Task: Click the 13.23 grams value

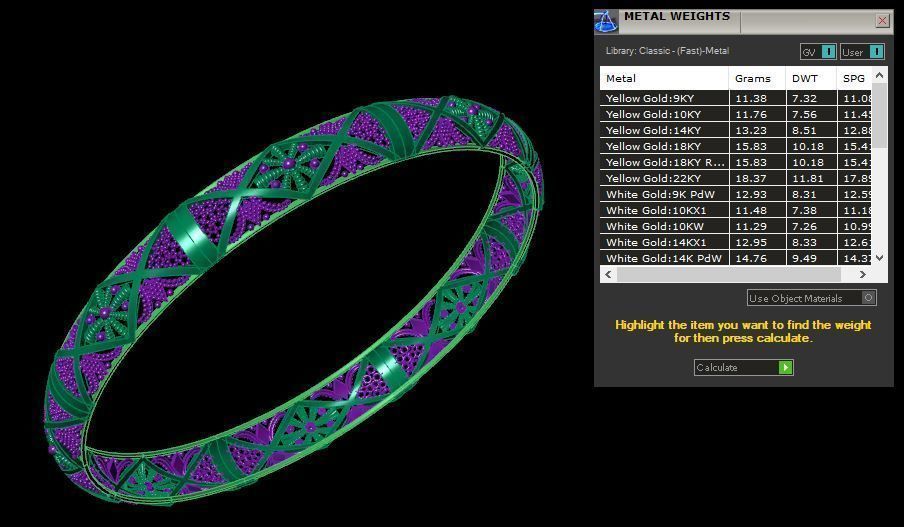Action: (751, 131)
